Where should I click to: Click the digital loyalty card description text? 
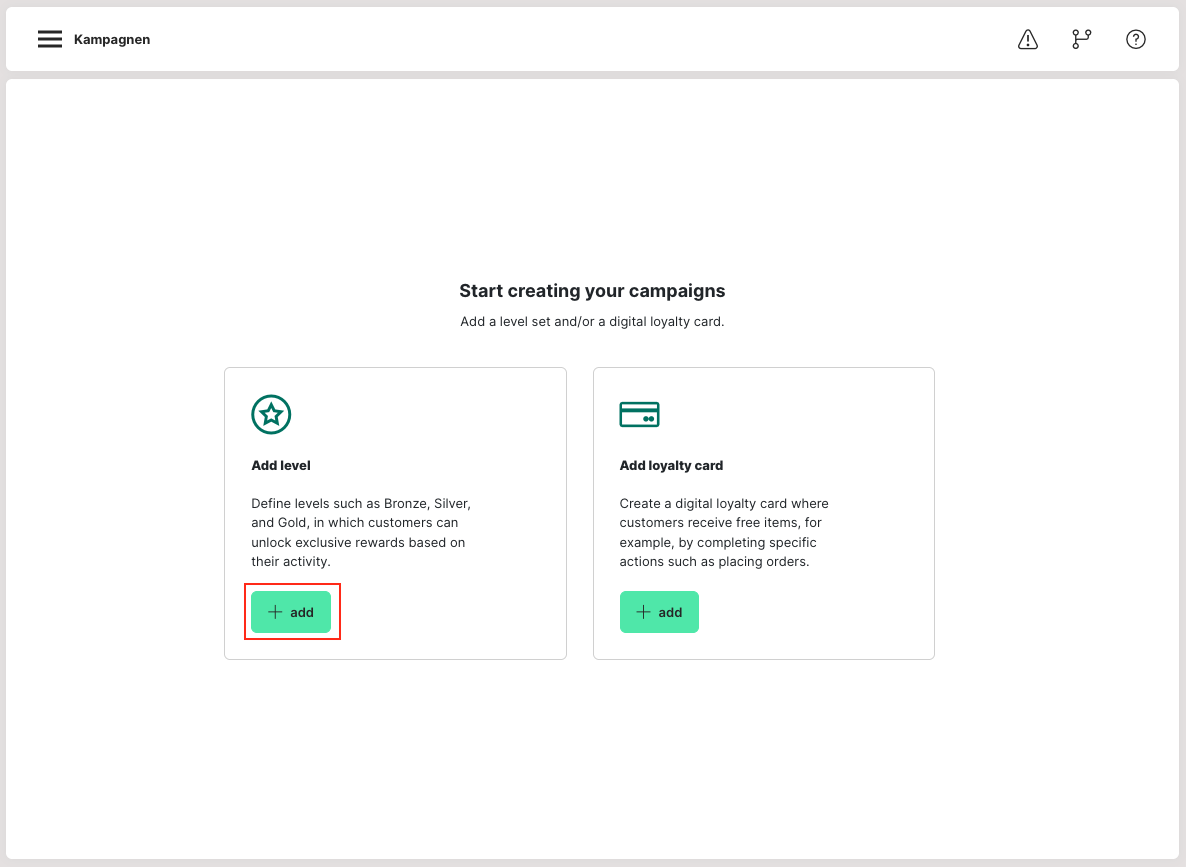724,533
